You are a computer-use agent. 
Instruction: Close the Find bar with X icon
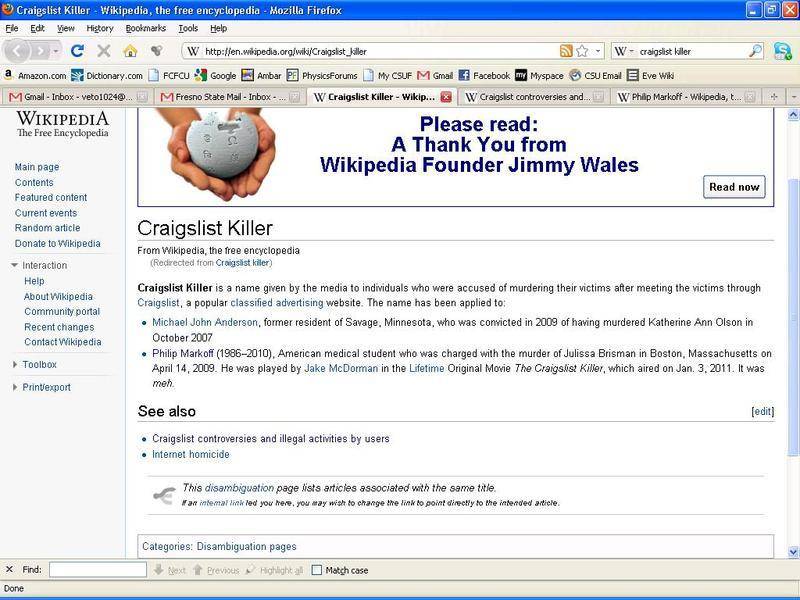(x=9, y=570)
